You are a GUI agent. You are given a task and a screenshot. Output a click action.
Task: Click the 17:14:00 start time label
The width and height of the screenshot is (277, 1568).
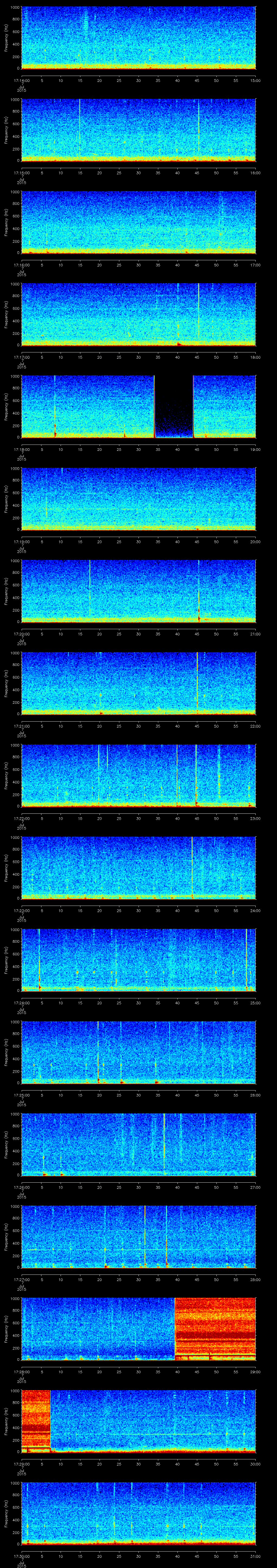click(x=21, y=80)
